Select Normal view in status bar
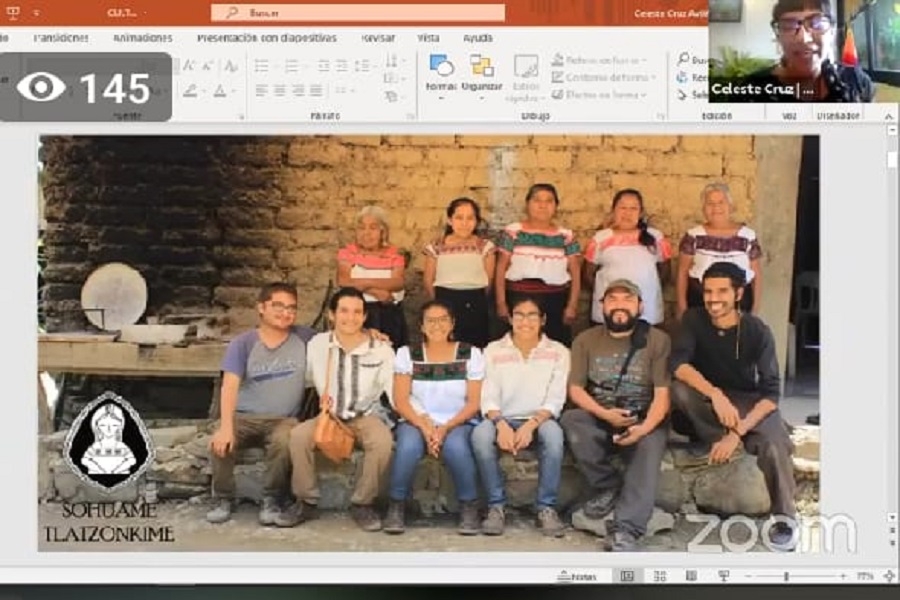This screenshot has height=600, width=900. click(x=627, y=576)
